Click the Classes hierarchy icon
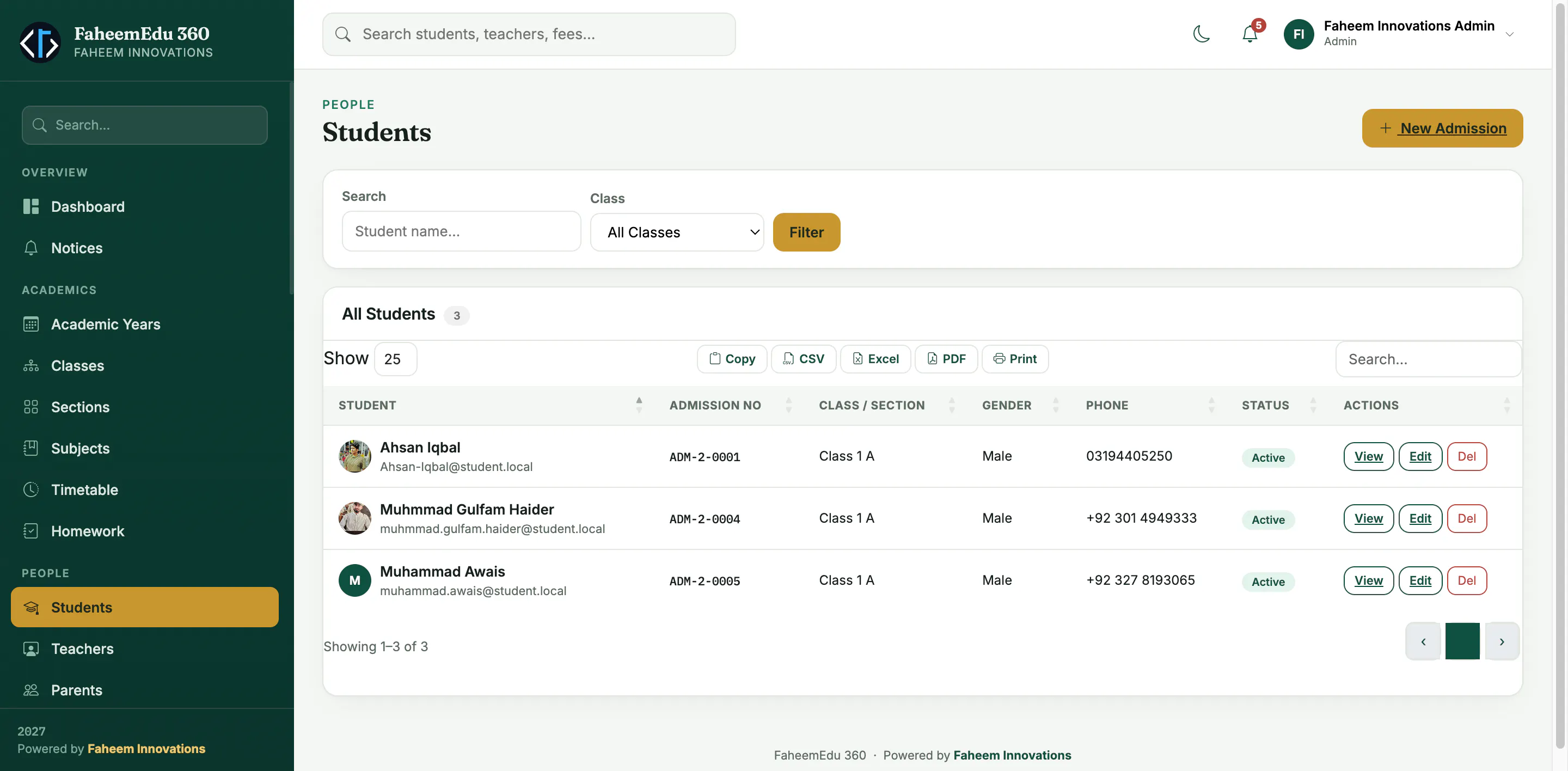Screen dimensions: 1568x771 coord(31,366)
